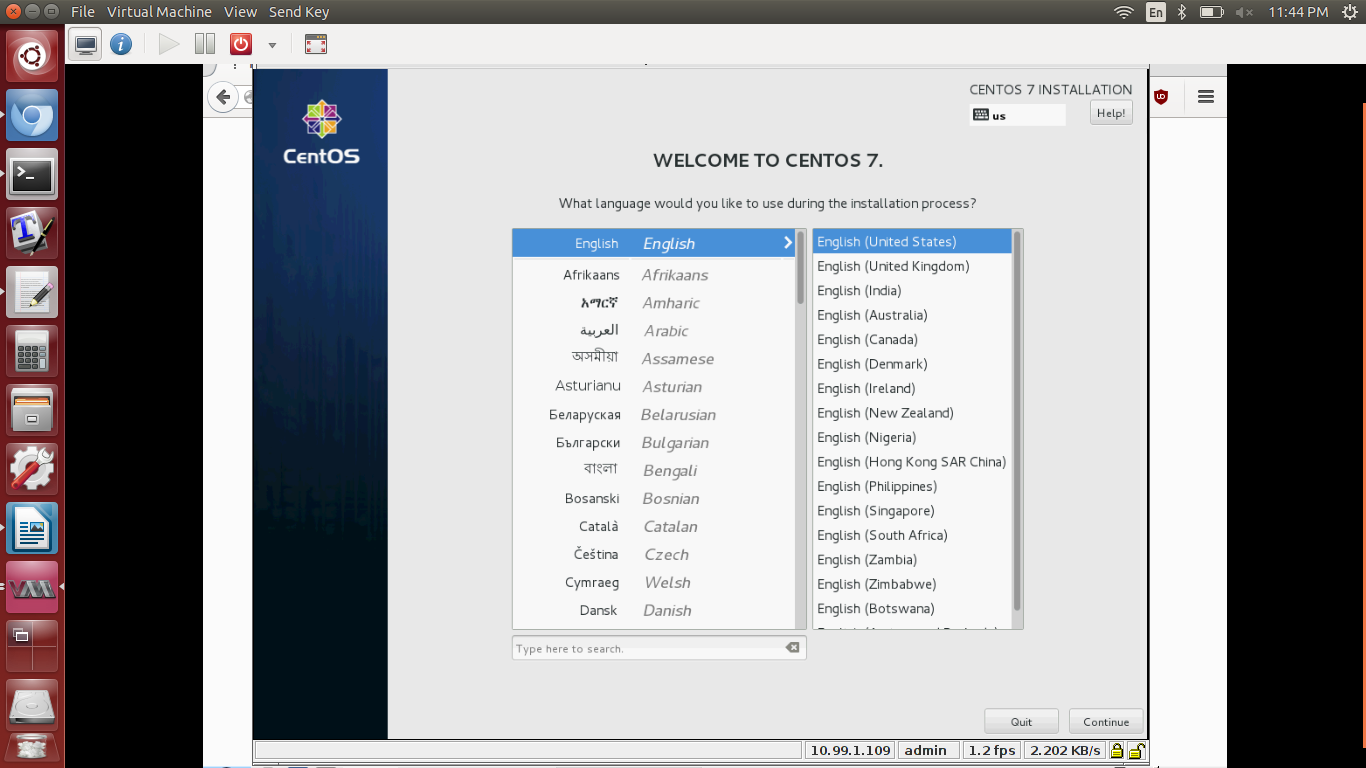Image resolution: width=1366 pixels, height=768 pixels.
Task: Select Amharic language
Action: click(654, 303)
